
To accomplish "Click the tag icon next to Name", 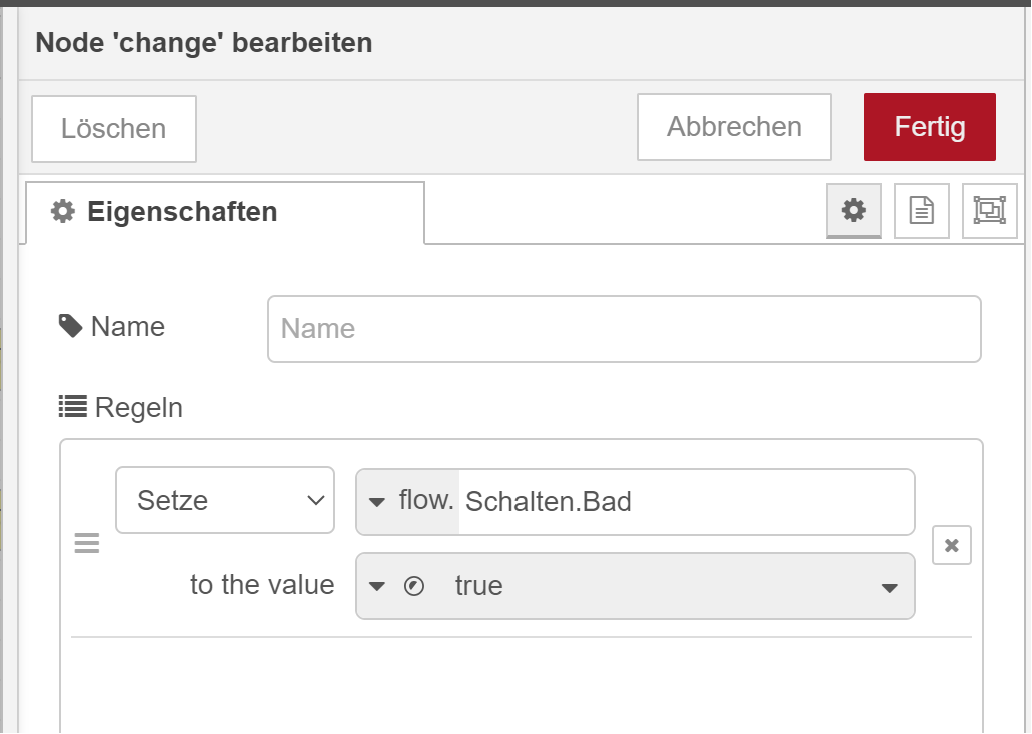I will (x=70, y=326).
